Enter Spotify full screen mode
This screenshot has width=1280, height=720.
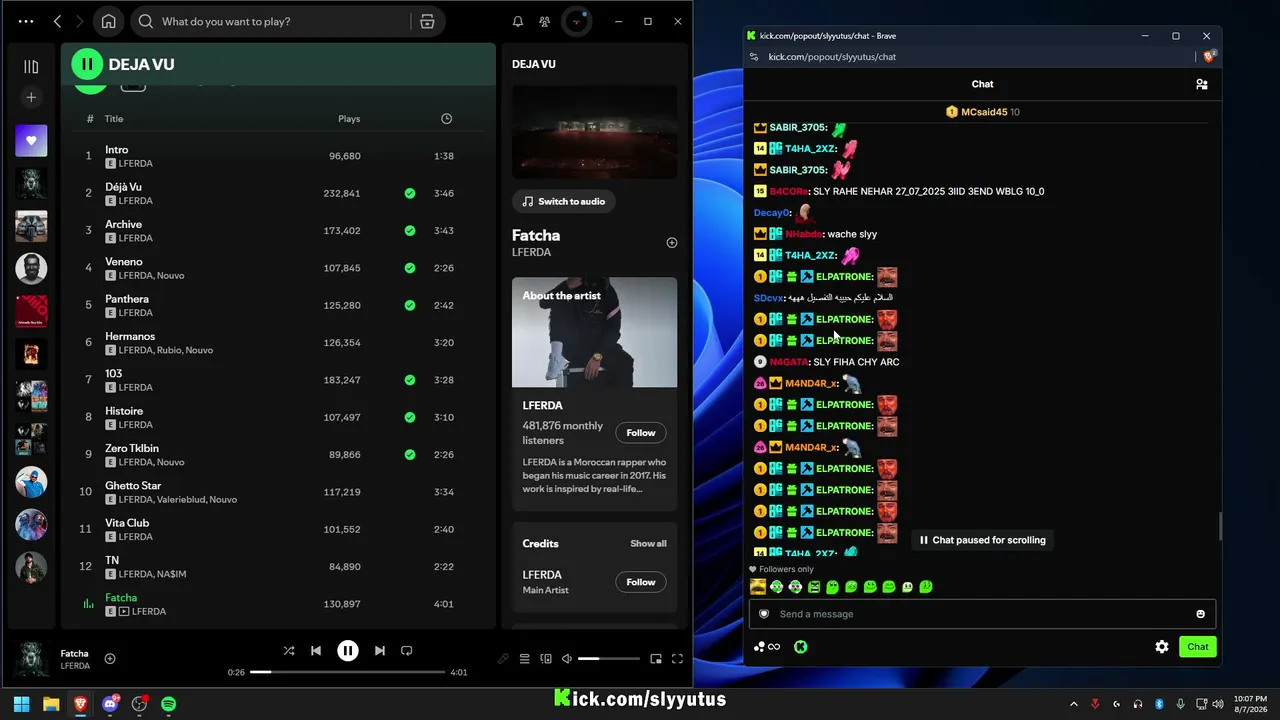(677, 659)
